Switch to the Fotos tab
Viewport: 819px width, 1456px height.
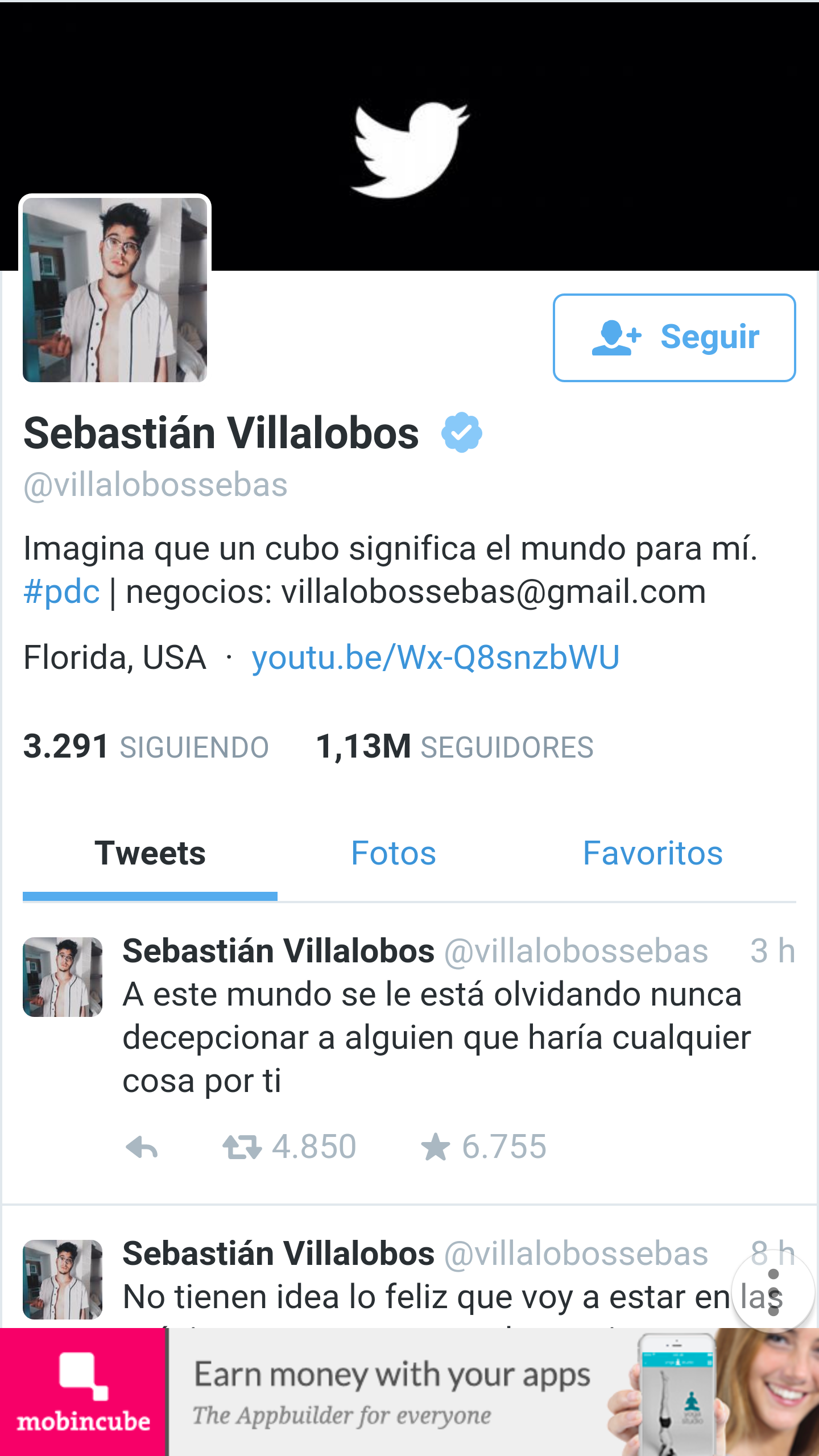[394, 853]
